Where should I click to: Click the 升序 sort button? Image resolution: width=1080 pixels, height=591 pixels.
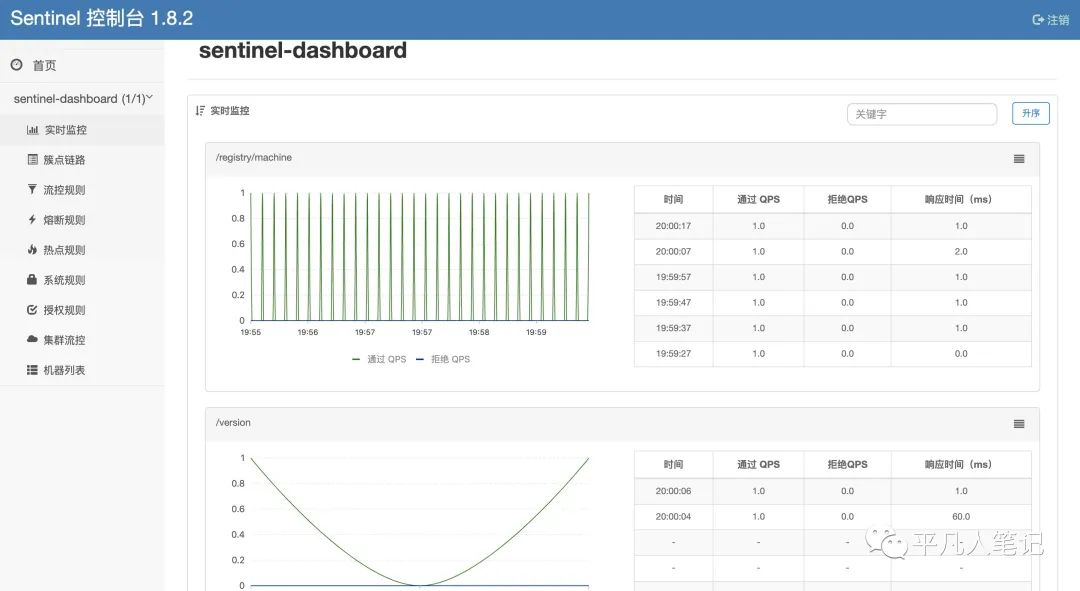(1030, 113)
